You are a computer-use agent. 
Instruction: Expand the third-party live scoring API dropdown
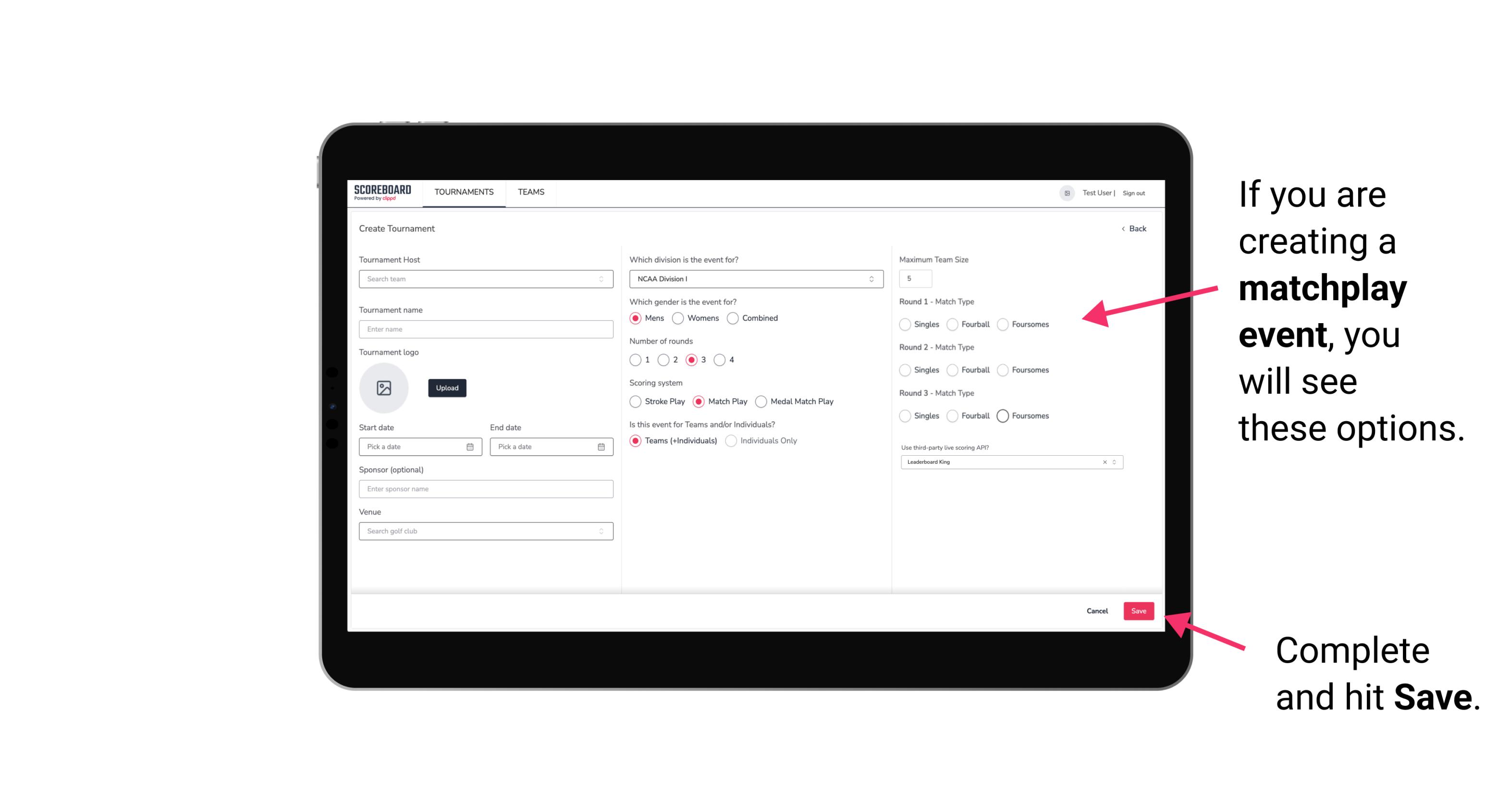(x=1113, y=461)
